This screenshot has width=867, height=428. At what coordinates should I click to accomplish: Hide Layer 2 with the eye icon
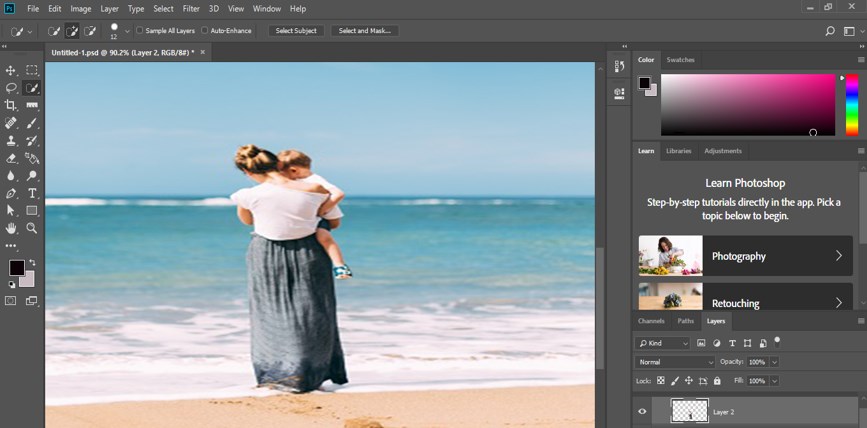[642, 411]
